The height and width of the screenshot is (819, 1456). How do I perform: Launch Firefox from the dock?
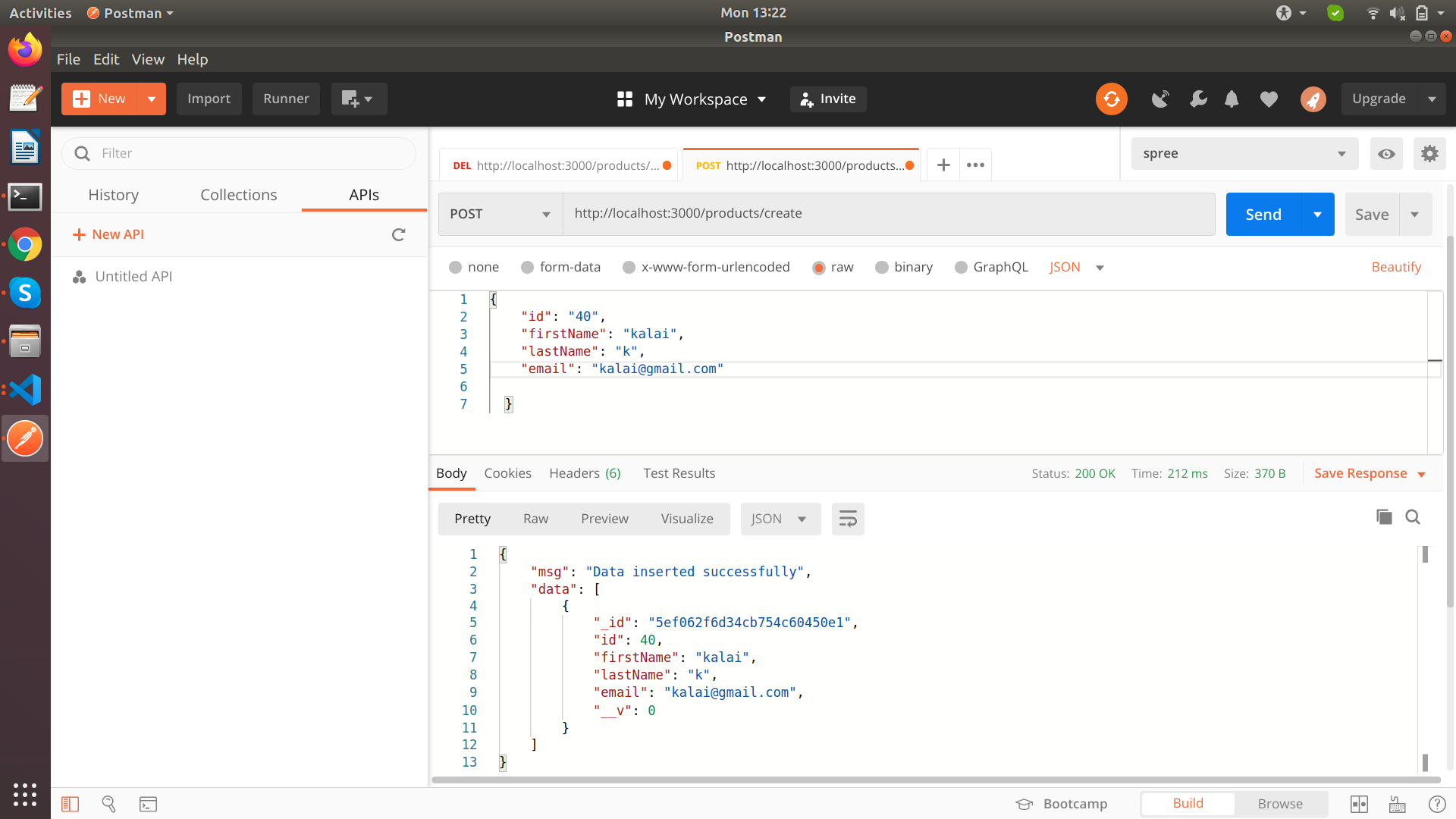tap(25, 50)
